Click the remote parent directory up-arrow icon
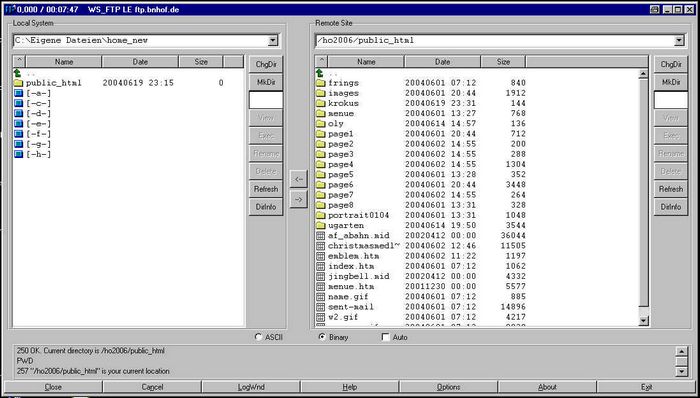This screenshot has height=398, width=700. (x=320, y=73)
